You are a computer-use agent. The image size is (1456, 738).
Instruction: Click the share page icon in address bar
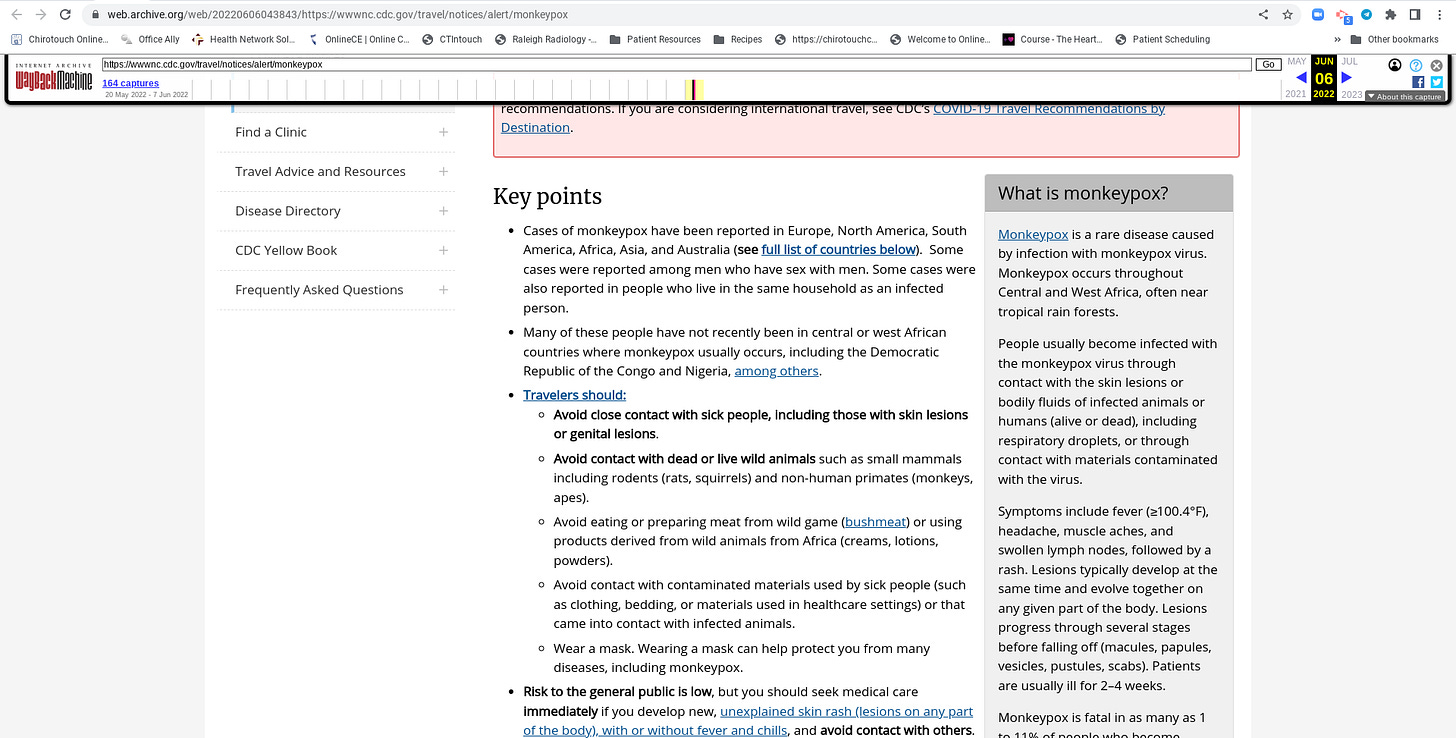click(1263, 15)
